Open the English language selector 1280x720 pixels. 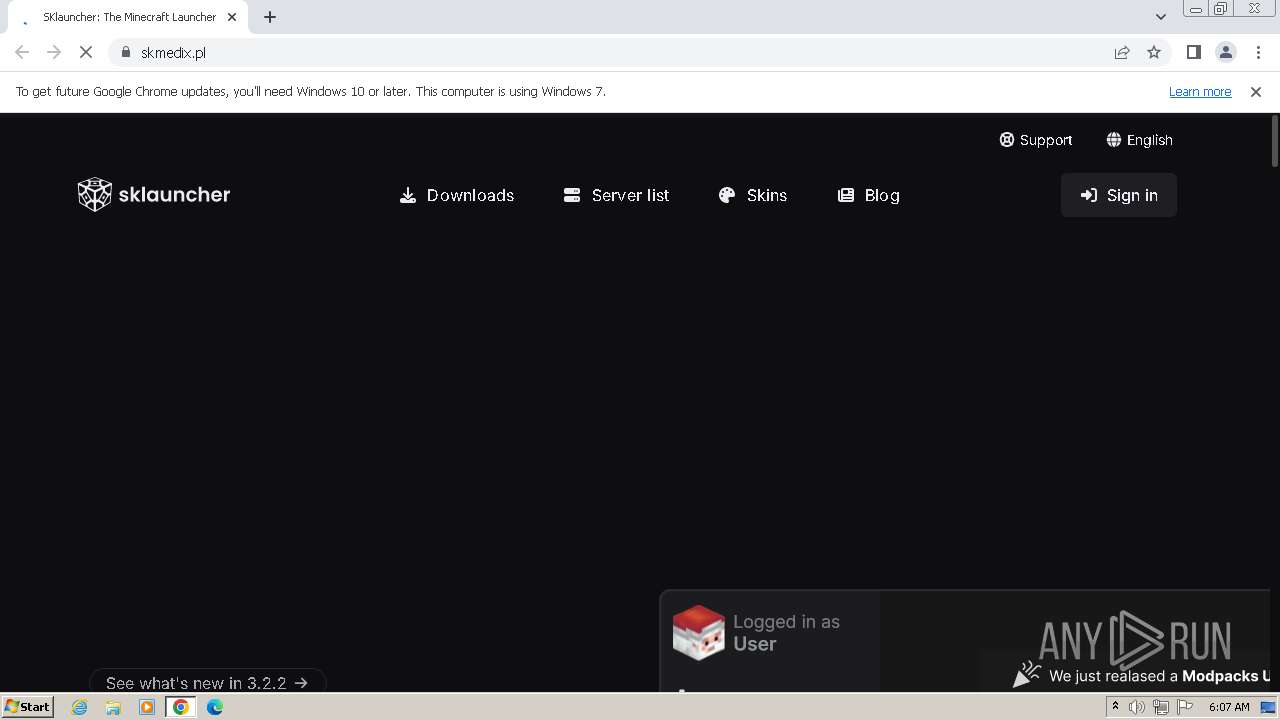coord(1139,140)
